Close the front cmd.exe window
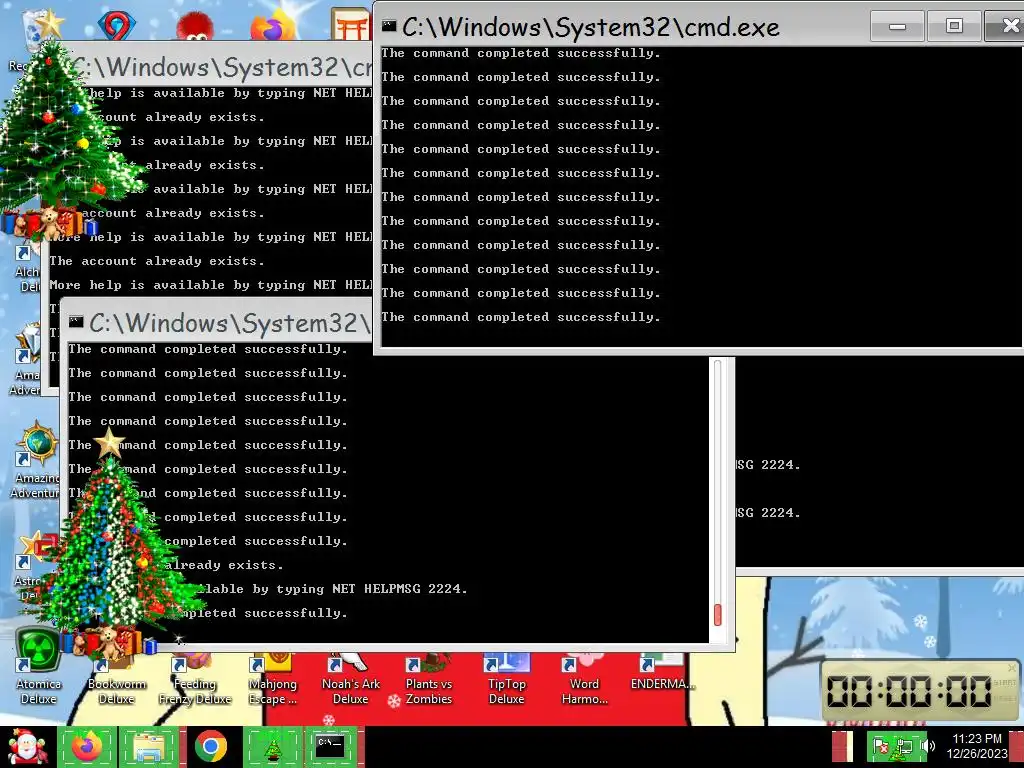 1008,26
